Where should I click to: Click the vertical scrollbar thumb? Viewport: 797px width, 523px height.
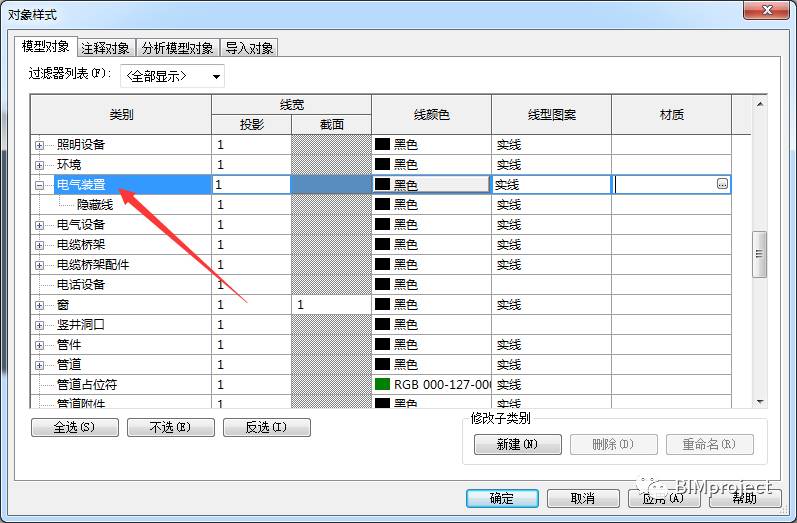point(759,254)
